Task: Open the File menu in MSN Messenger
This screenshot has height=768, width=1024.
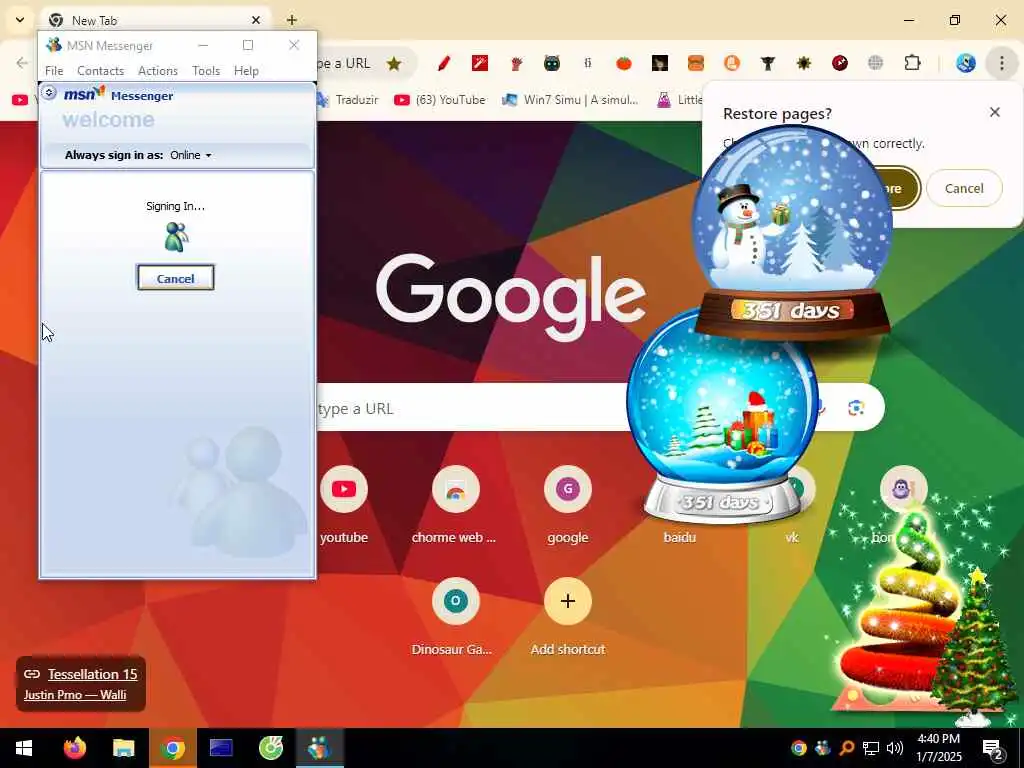Action: pyautogui.click(x=54, y=71)
